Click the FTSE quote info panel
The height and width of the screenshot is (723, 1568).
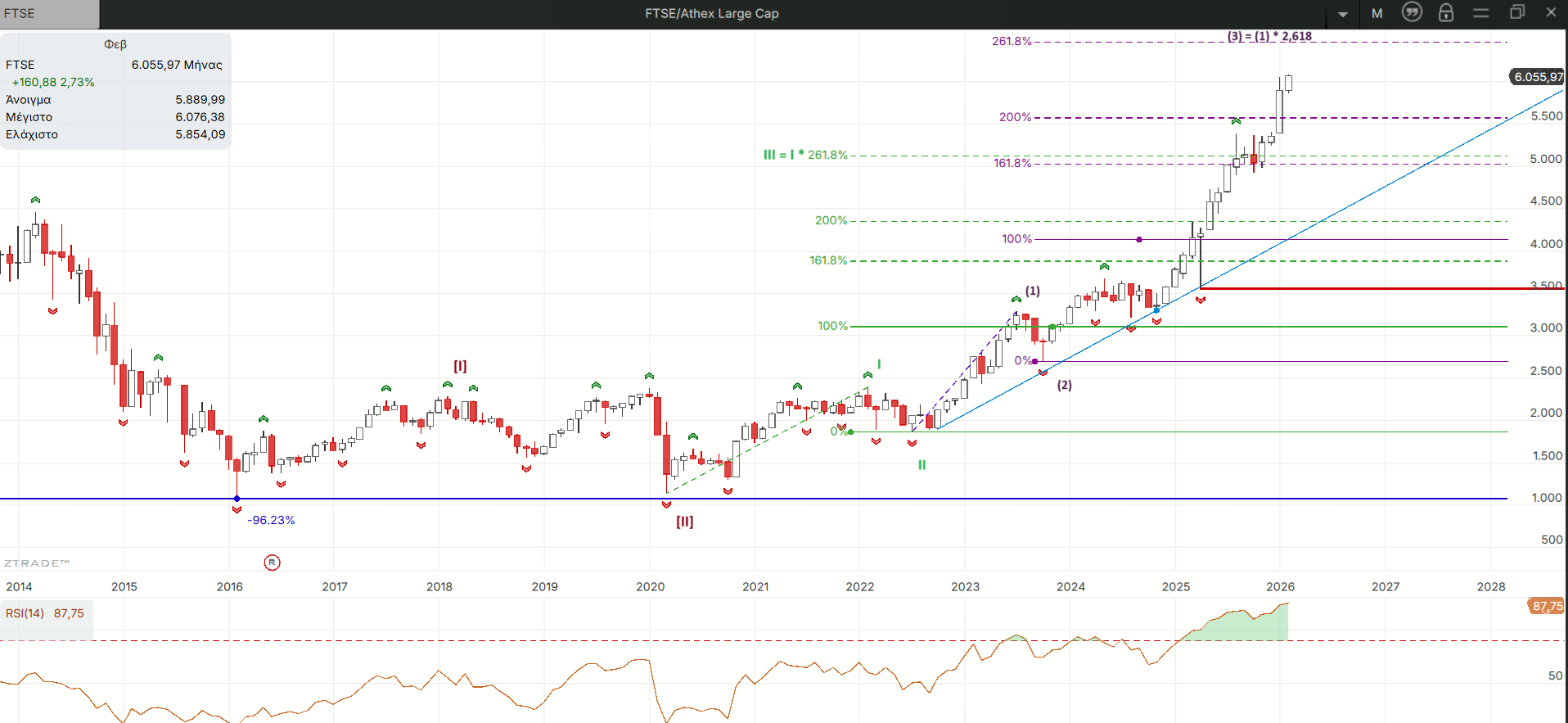(115, 90)
